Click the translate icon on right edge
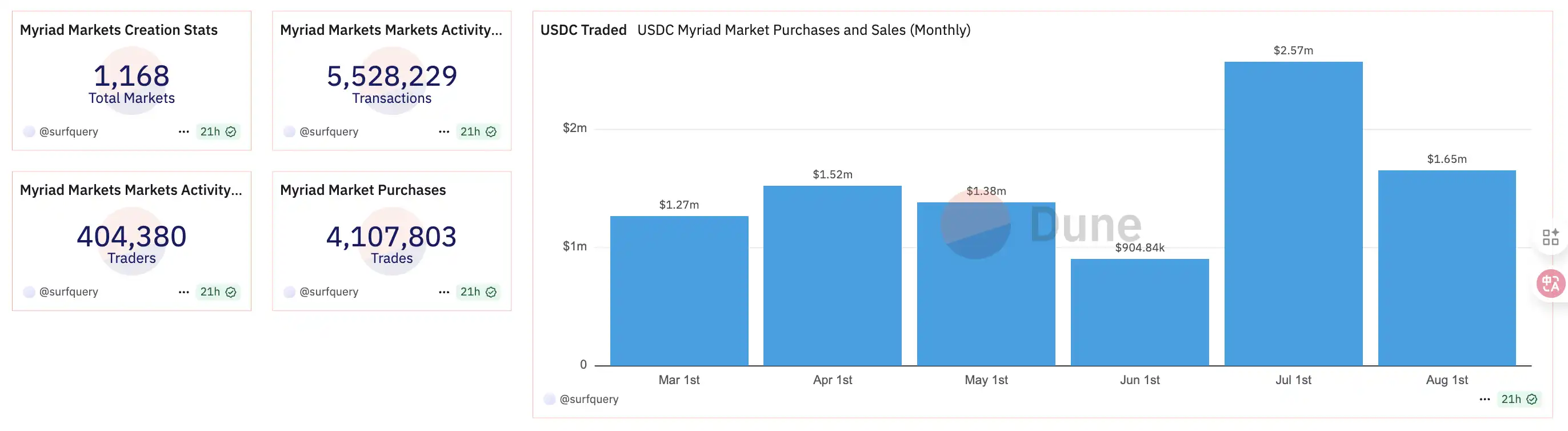 tap(1550, 284)
